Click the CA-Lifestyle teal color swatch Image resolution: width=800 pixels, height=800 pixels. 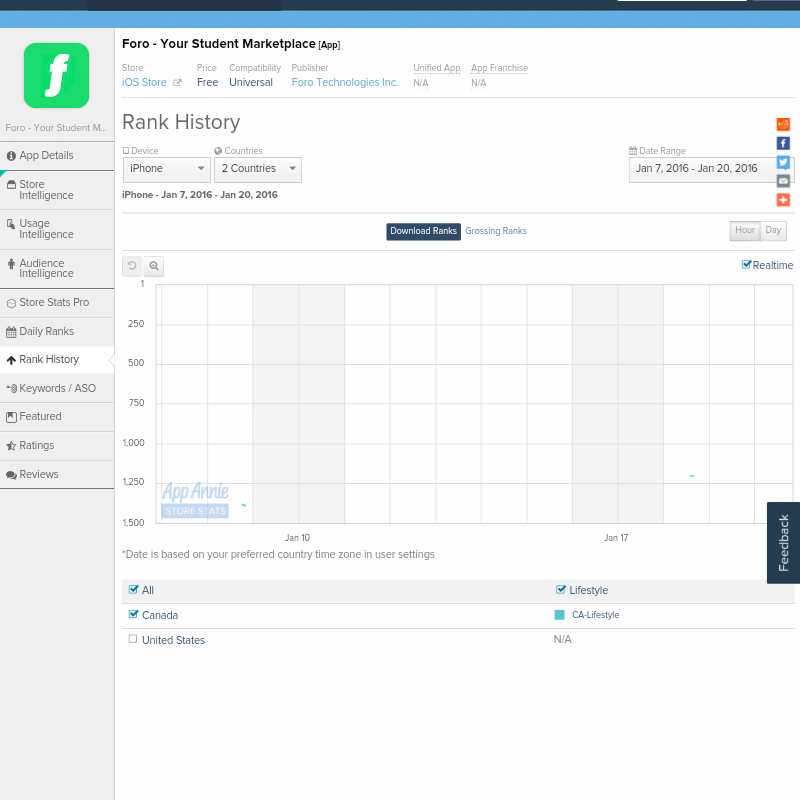[560, 615]
